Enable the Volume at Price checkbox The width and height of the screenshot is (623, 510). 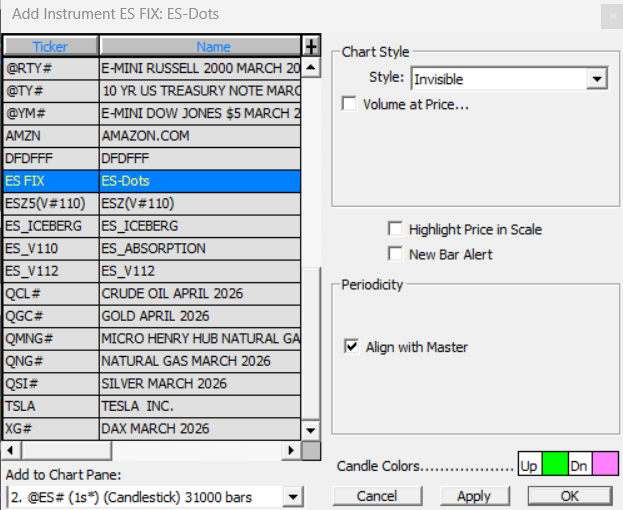[349, 103]
